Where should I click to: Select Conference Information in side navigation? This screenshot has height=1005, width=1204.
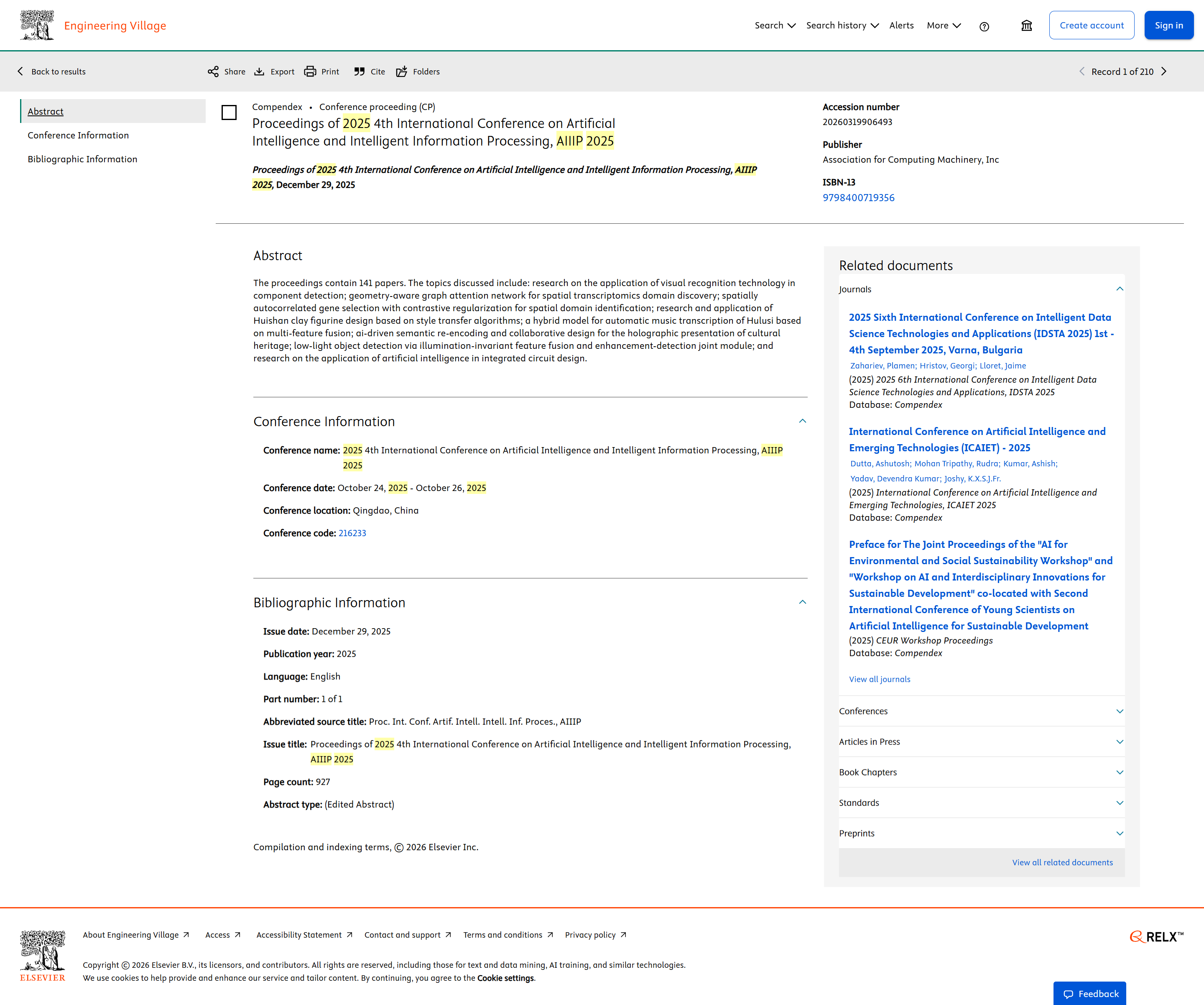[x=79, y=136]
